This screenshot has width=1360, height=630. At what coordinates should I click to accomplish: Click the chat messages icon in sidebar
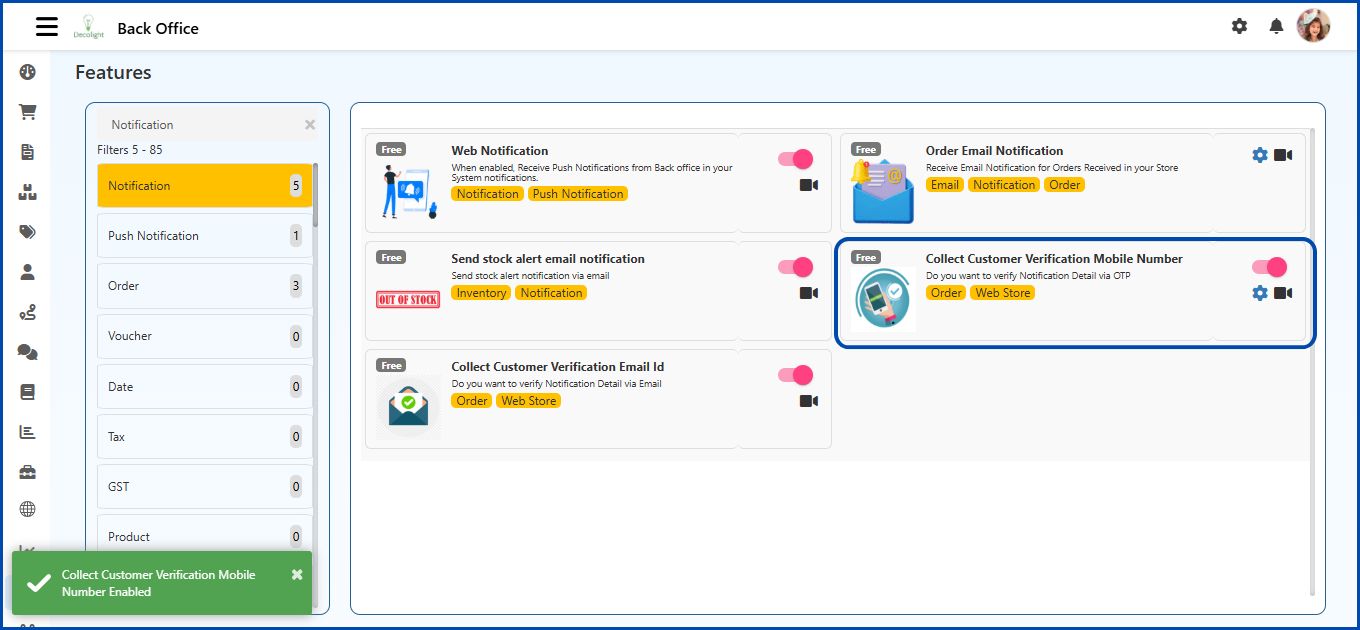pos(27,351)
